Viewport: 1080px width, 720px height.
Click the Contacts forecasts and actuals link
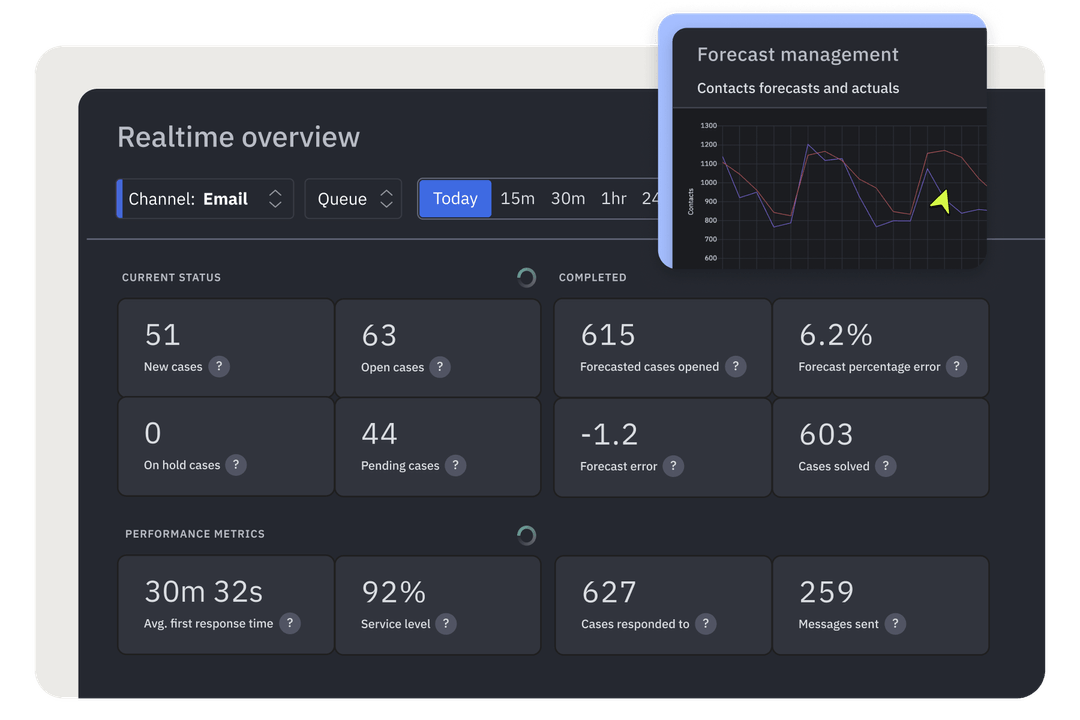click(x=798, y=88)
